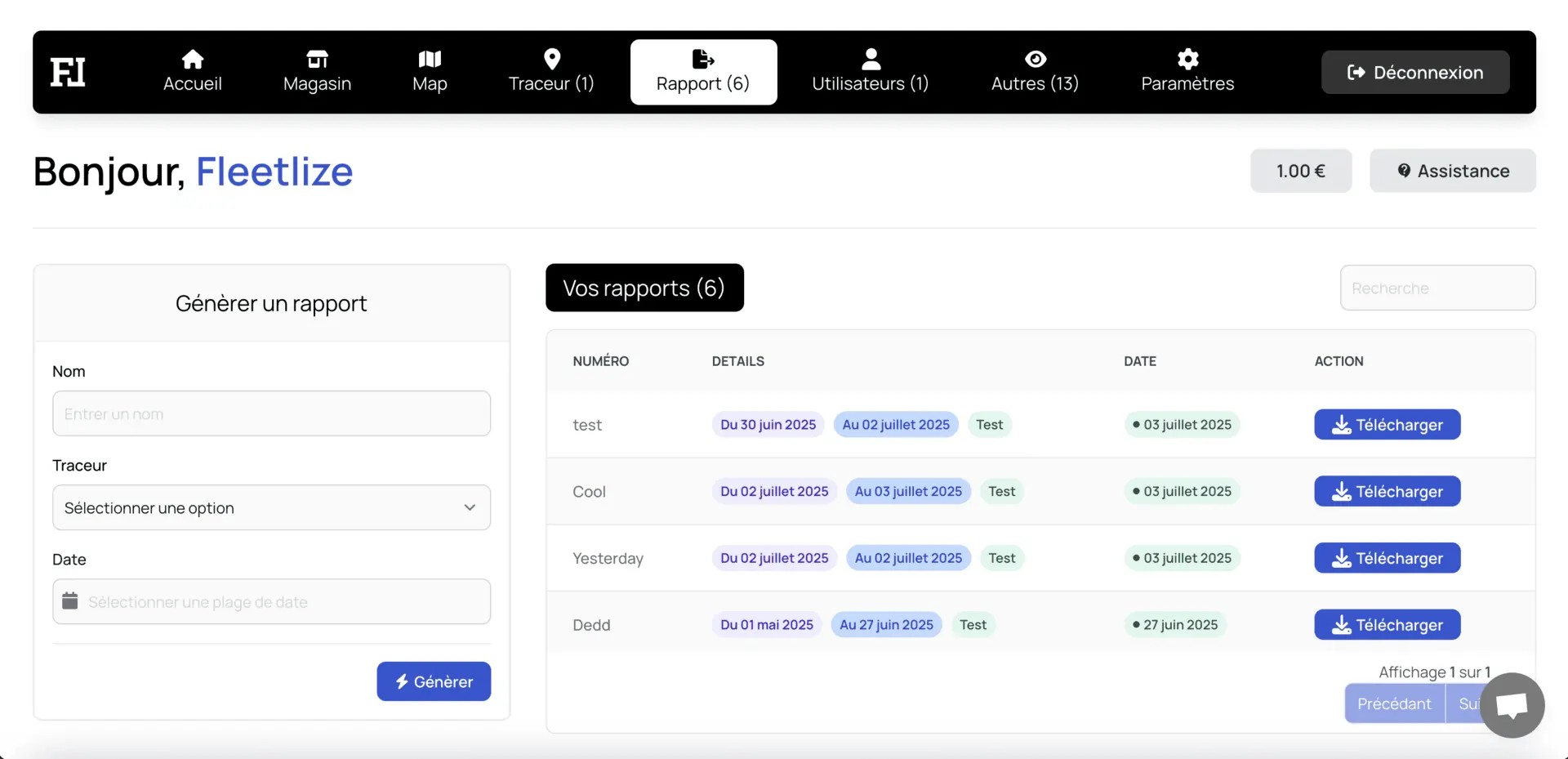Select the 'Dedd' report name cell
Viewport: 1568px width, 759px height.
(591, 625)
